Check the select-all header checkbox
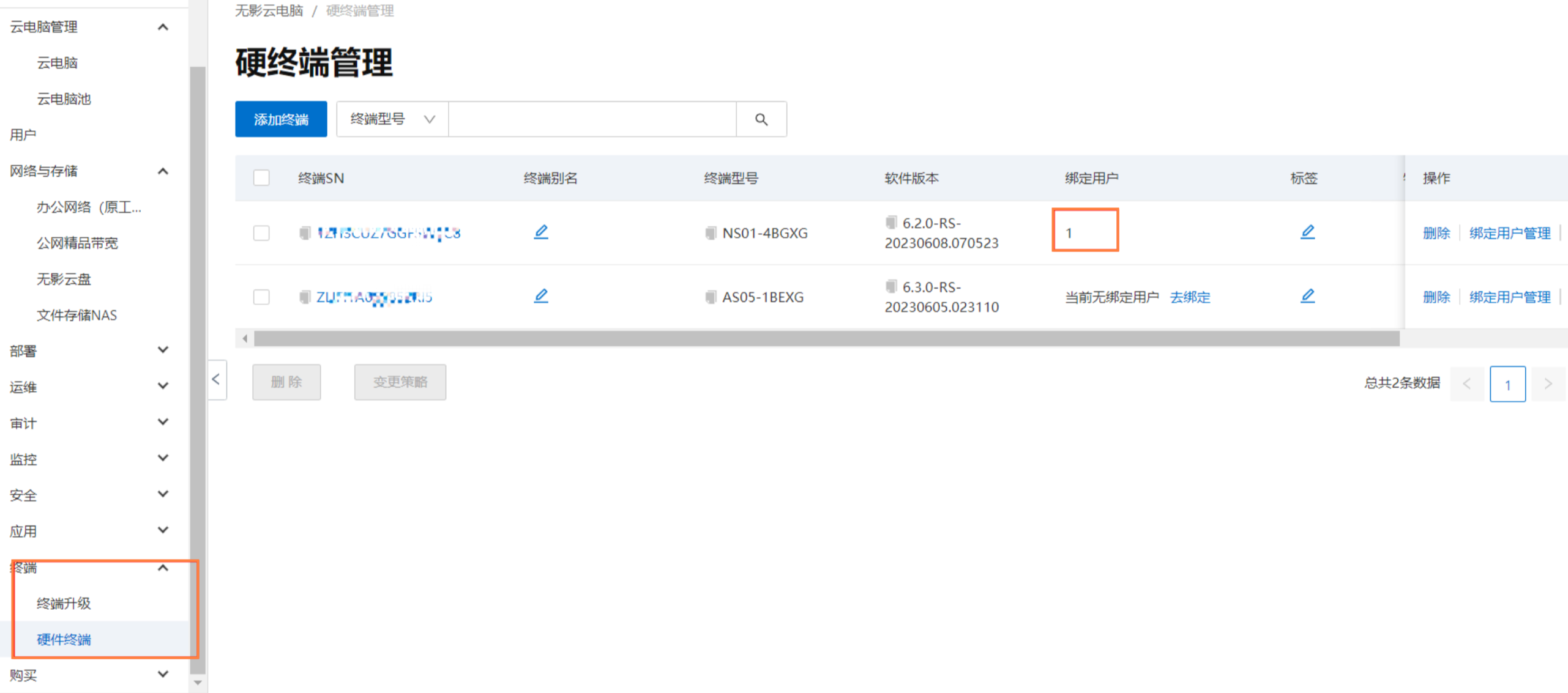 (261, 178)
